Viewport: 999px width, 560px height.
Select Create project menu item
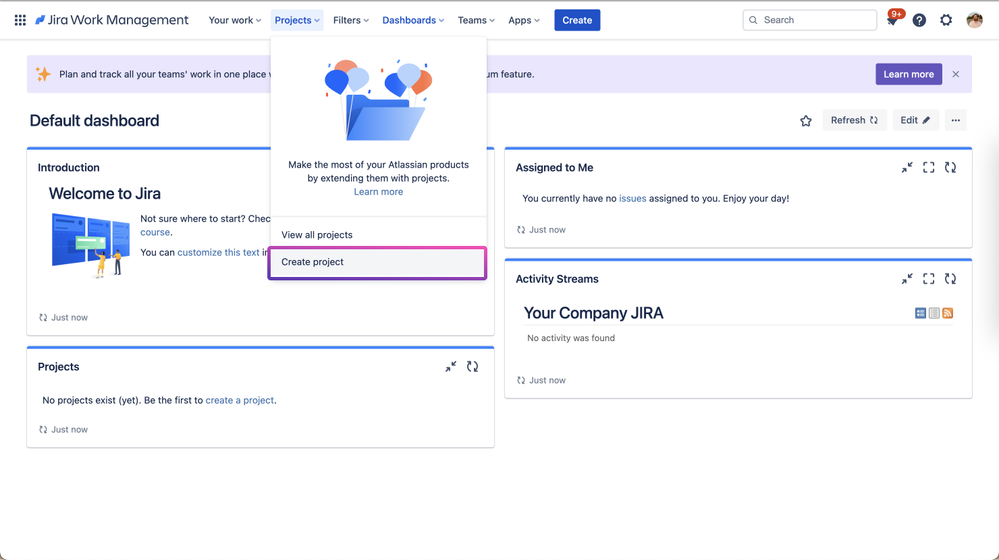click(x=378, y=262)
